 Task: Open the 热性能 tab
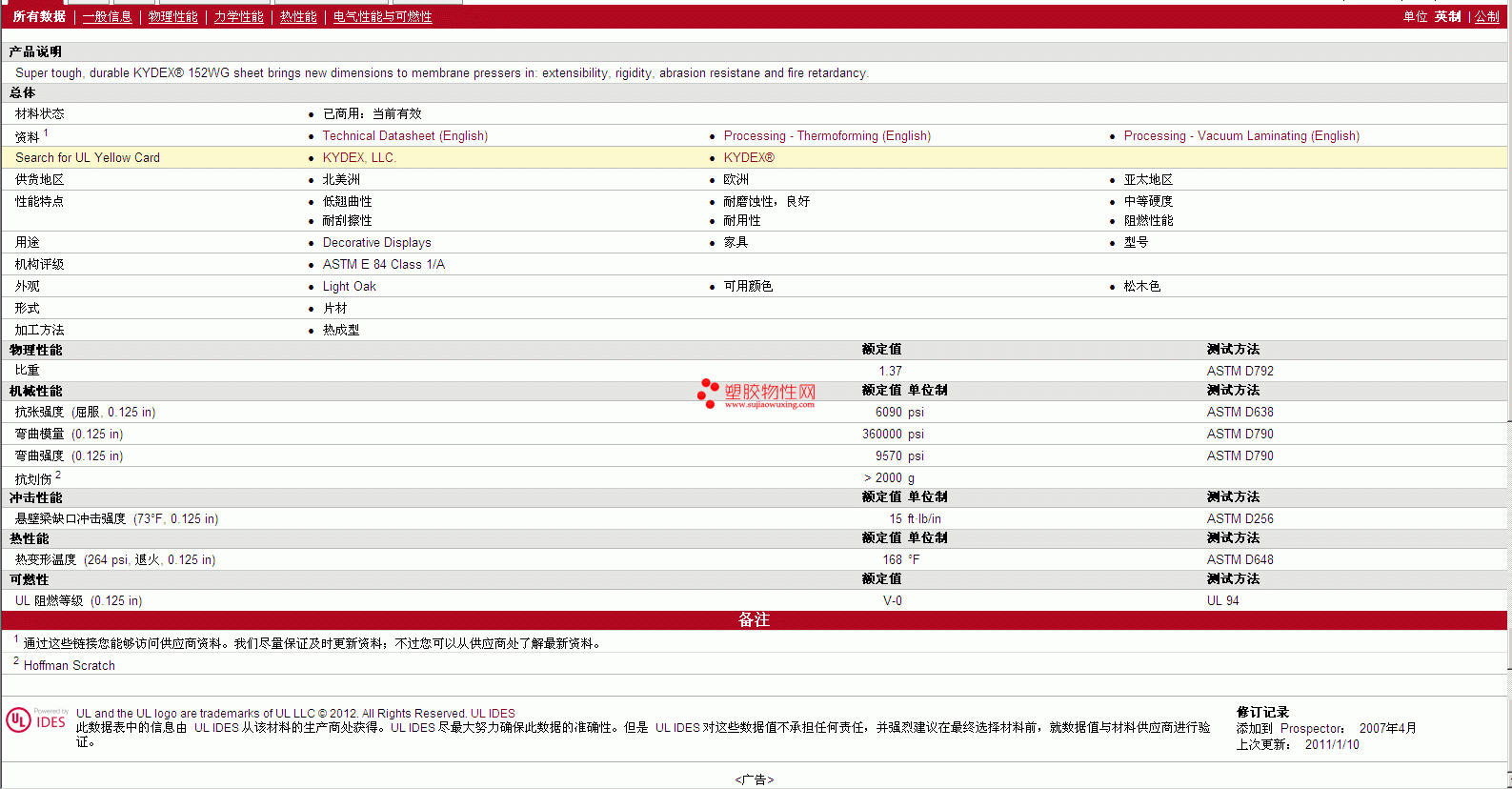[x=298, y=17]
